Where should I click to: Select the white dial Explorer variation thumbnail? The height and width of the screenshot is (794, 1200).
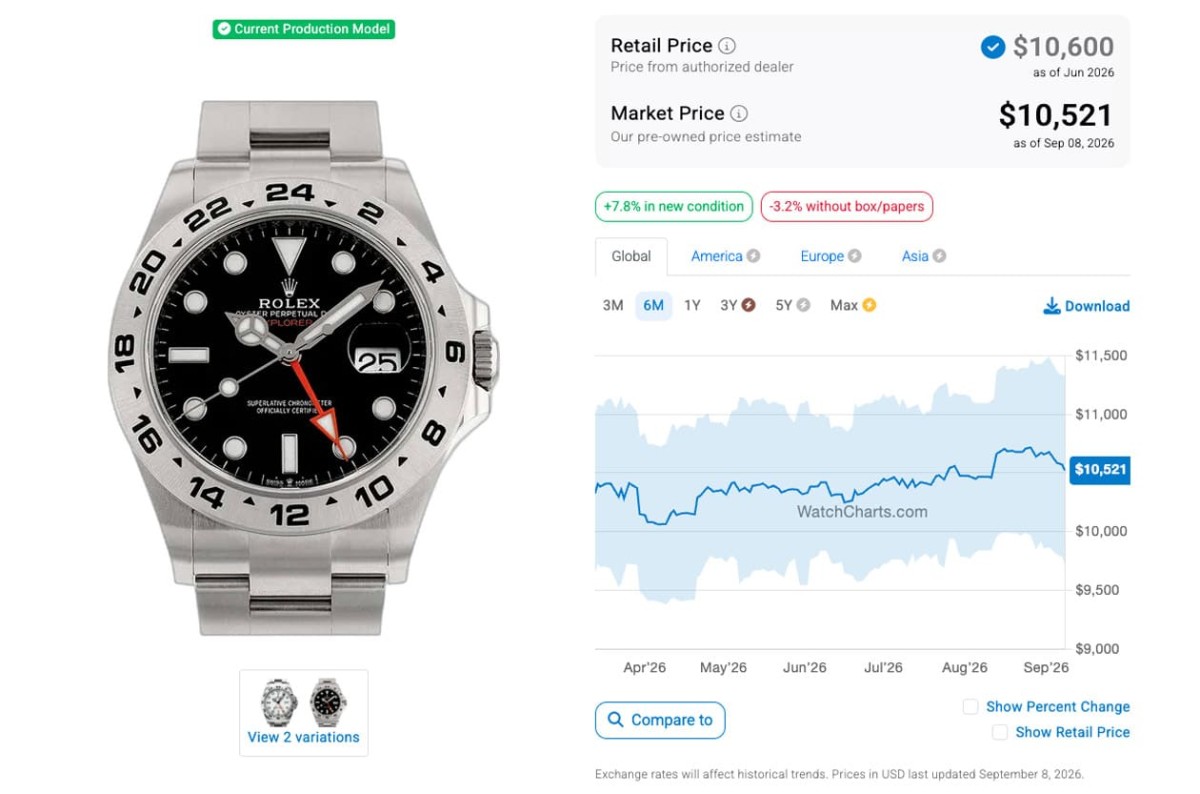279,702
